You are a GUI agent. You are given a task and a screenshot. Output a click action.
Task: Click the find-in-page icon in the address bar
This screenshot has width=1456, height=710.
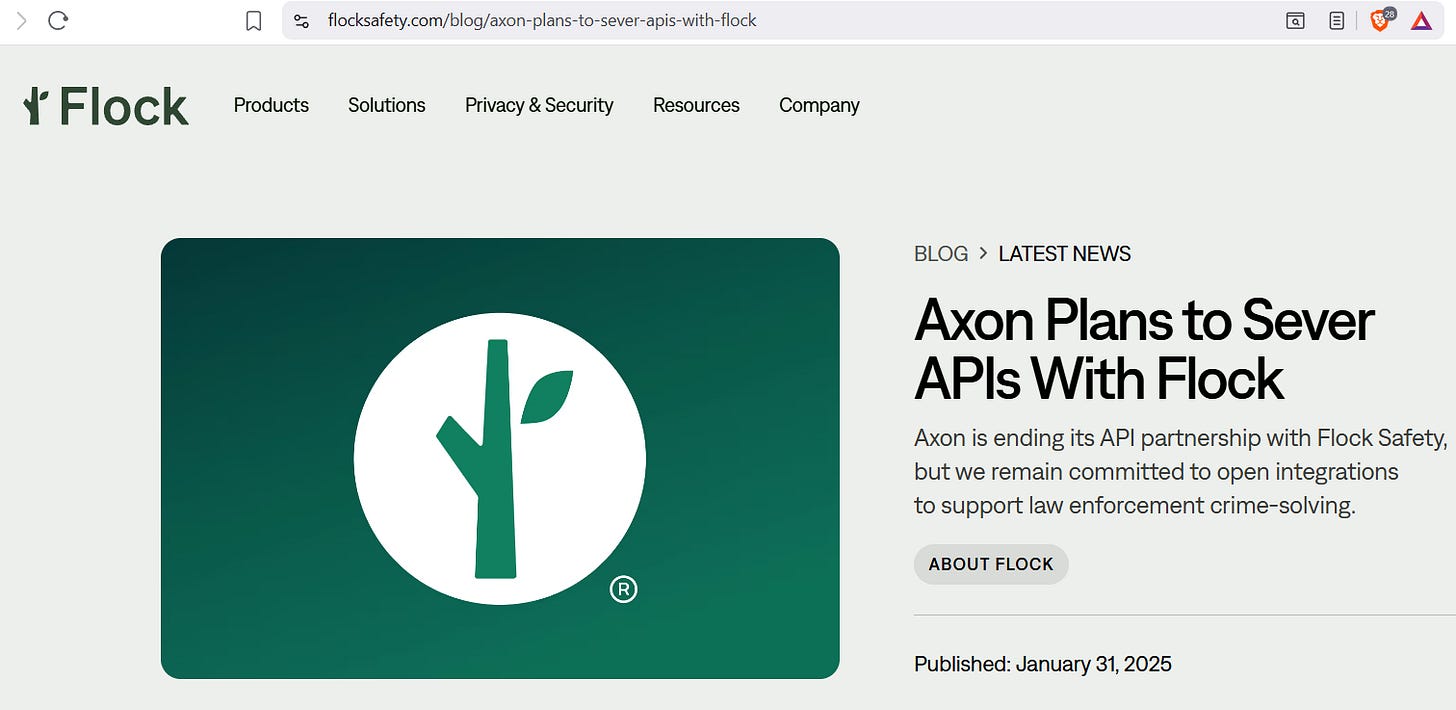(x=1295, y=20)
